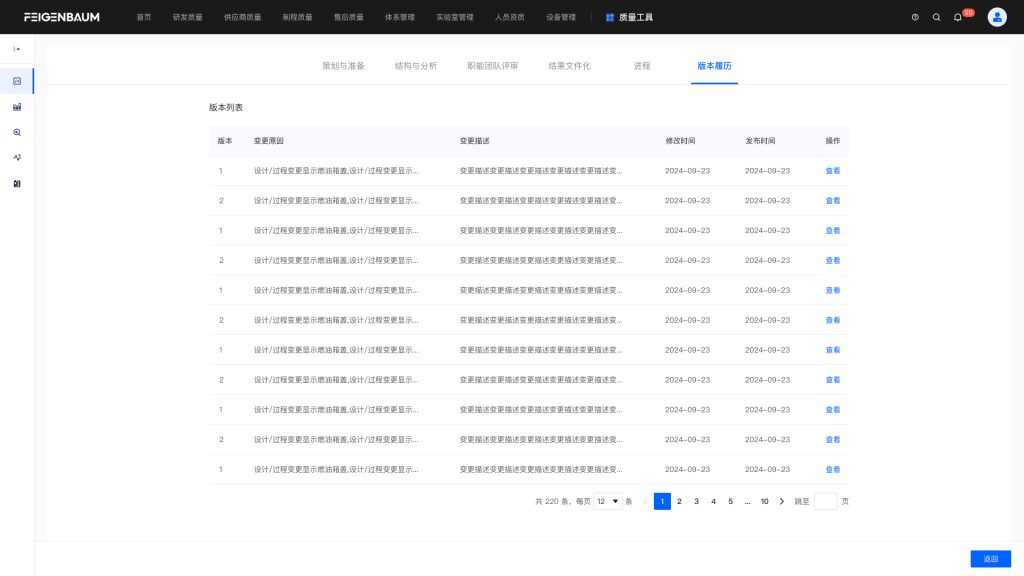Go to 首页 in top navigation
Screen dimensions: 1024x576
(144, 17)
